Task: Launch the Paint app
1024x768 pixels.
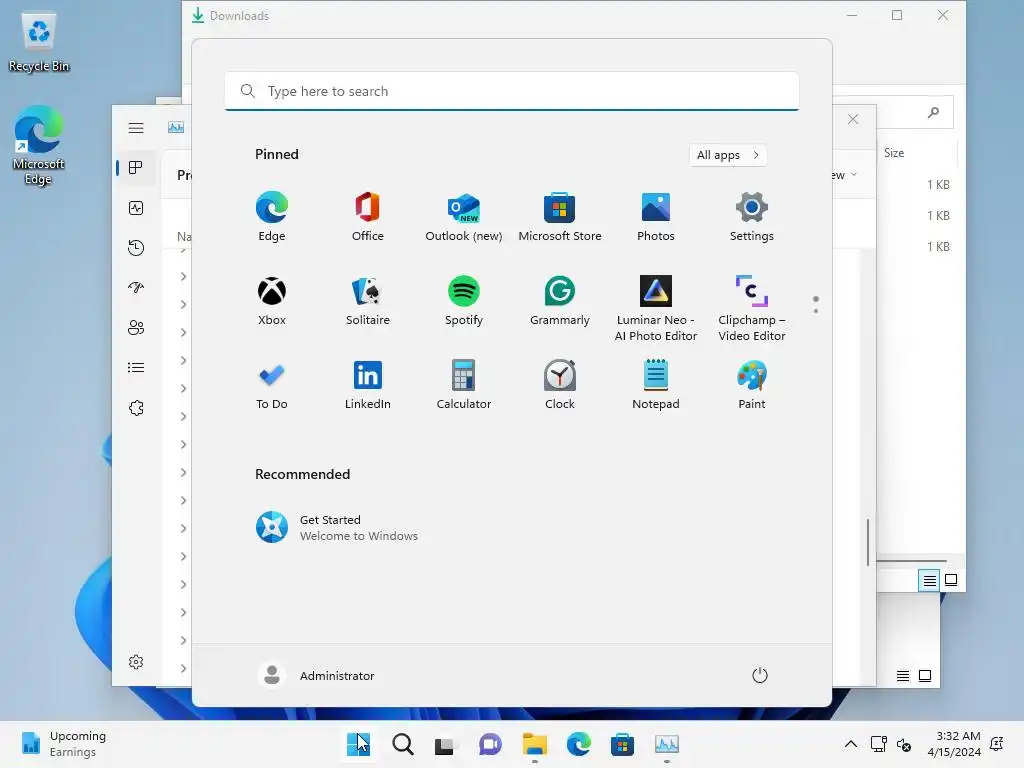Action: (752, 385)
